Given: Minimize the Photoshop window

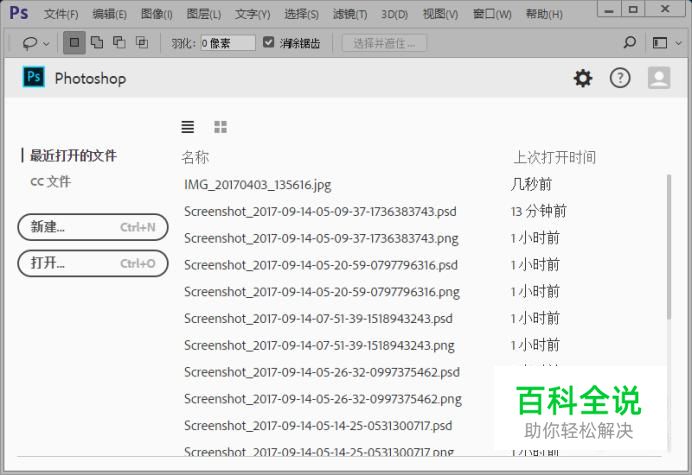Looking at the screenshot, I should (x=609, y=9).
